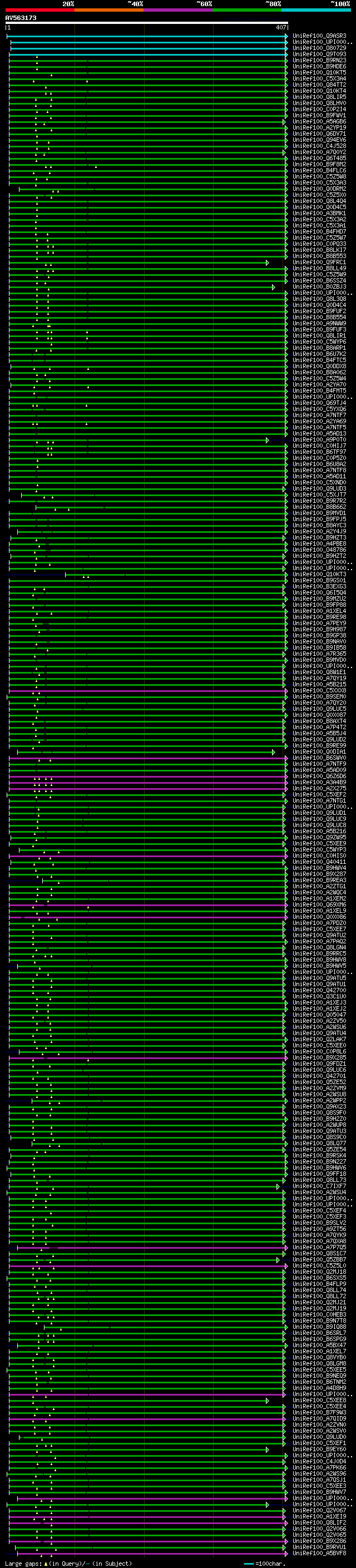Viewport: 356px width, 1568px height.
Task: Click the cyan alignment bar for UniRef100_Q9T093
Action: tap(148, 55)
